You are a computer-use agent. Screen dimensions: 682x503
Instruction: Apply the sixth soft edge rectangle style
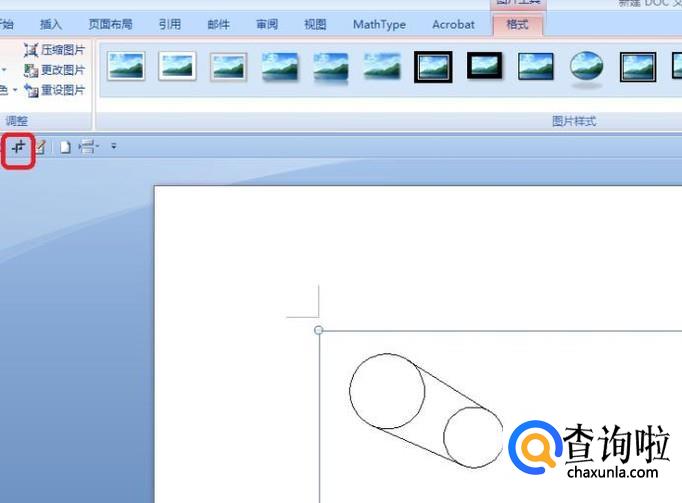(x=382, y=67)
